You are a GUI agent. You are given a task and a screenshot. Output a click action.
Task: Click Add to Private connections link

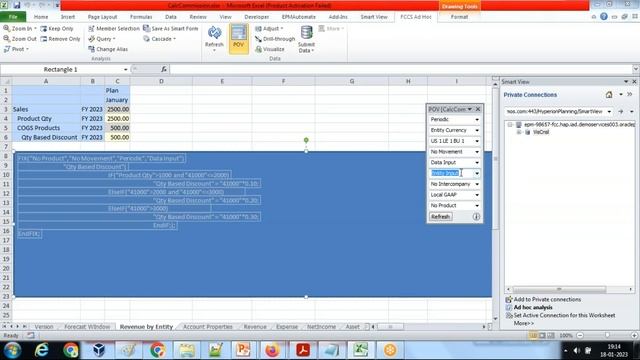coord(547,299)
